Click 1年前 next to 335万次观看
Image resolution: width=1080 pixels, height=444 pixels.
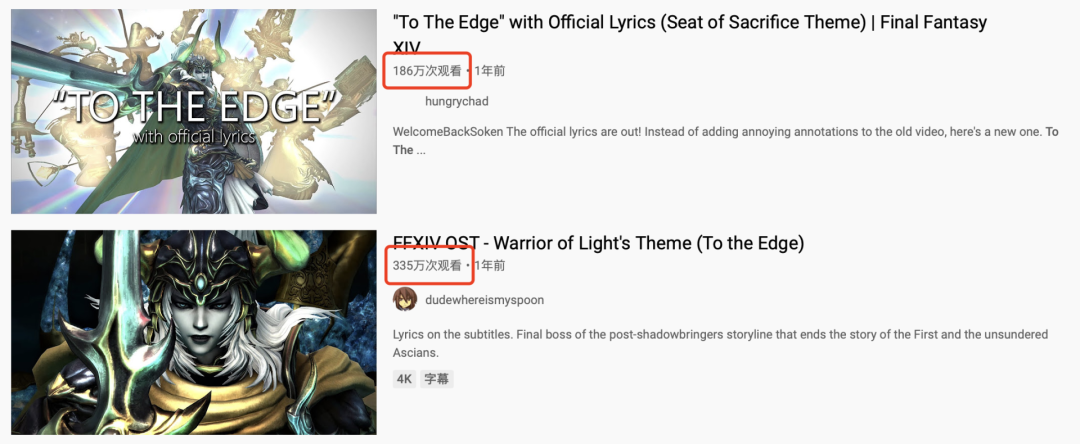tap(490, 265)
